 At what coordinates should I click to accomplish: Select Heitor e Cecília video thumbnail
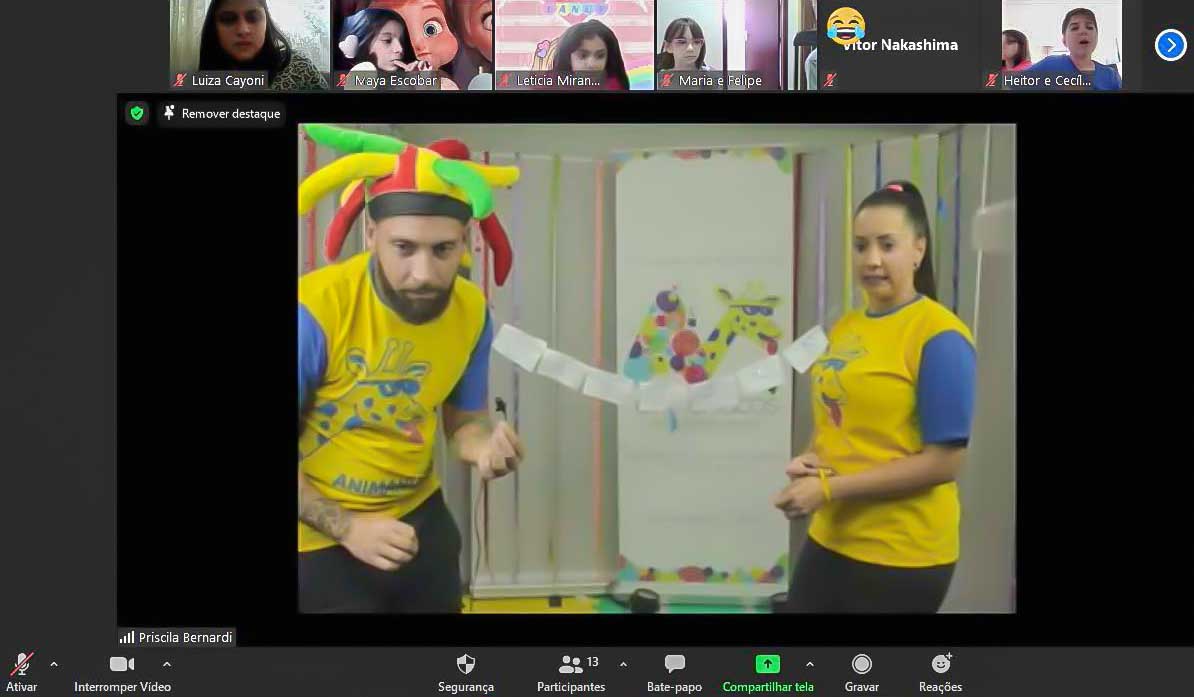tap(1061, 45)
